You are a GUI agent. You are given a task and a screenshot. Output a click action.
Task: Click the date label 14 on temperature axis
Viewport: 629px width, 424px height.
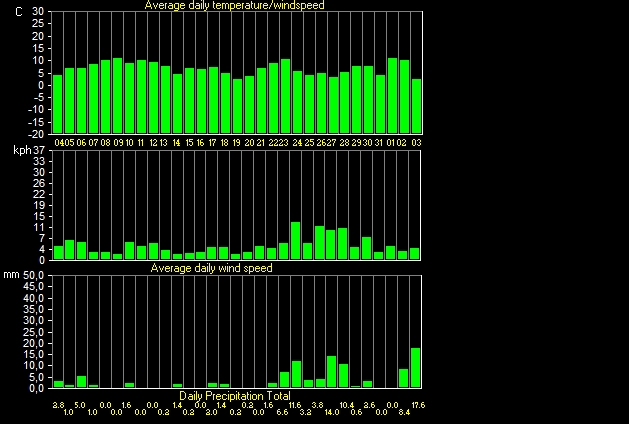click(x=177, y=143)
